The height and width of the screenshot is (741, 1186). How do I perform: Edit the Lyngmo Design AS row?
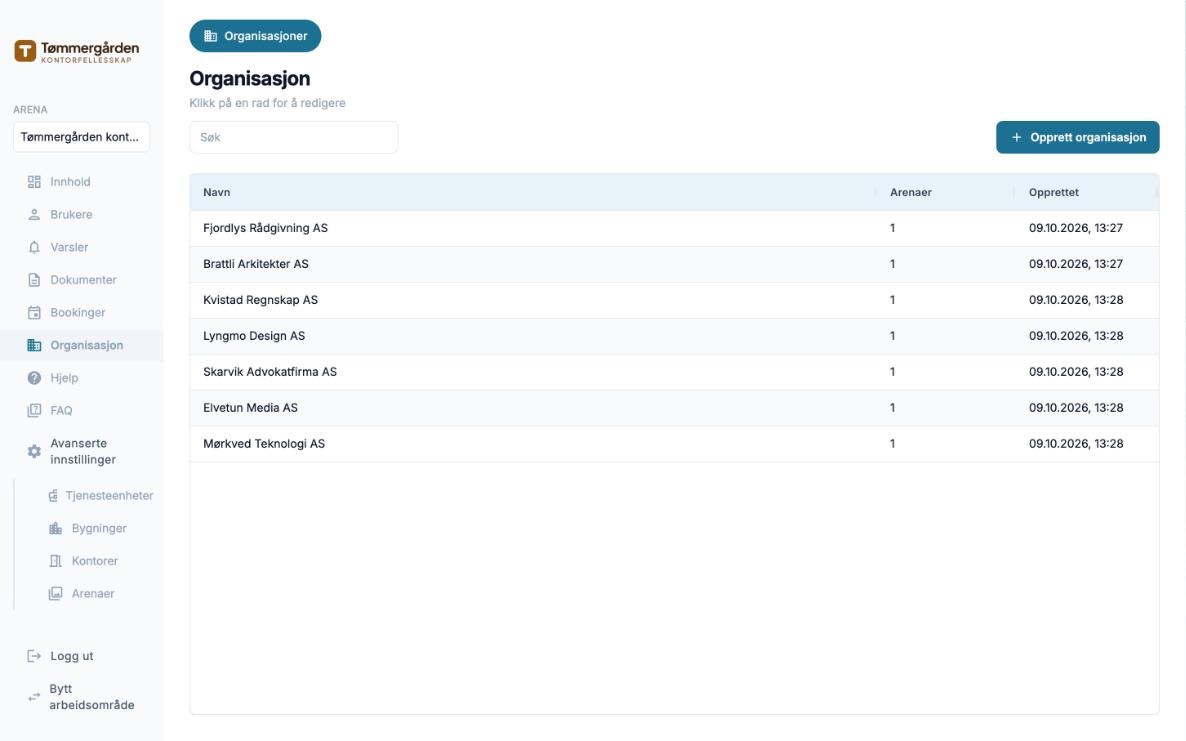pyautogui.click(x=674, y=336)
